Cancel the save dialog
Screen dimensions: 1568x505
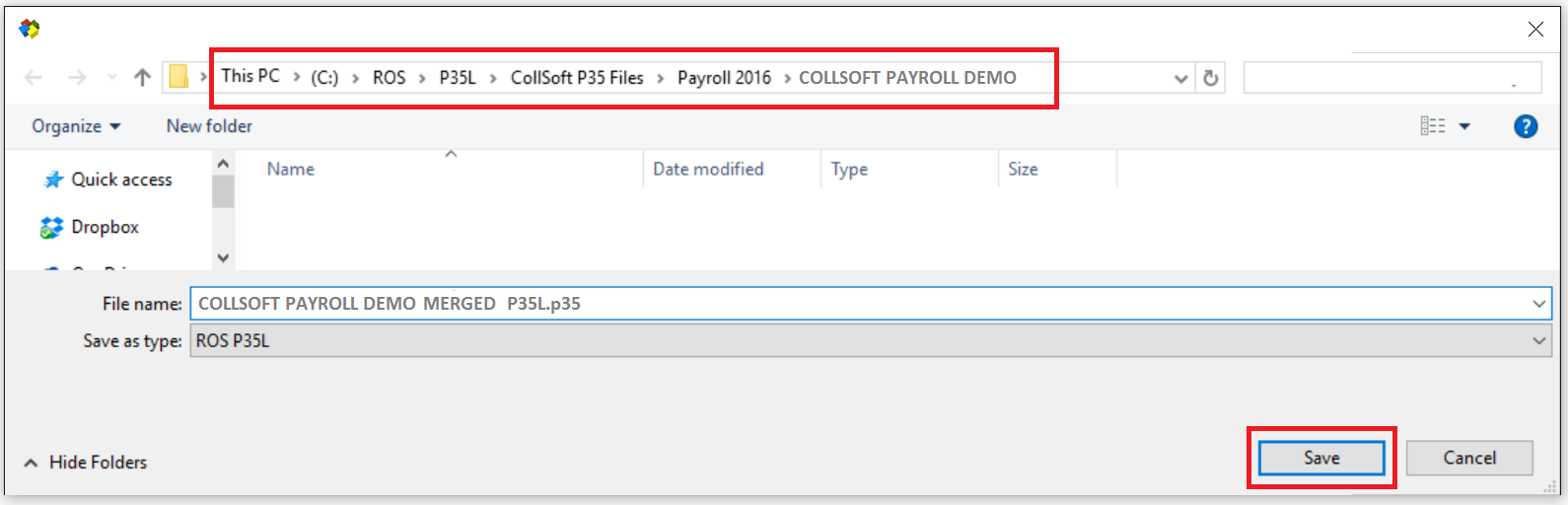click(1468, 458)
